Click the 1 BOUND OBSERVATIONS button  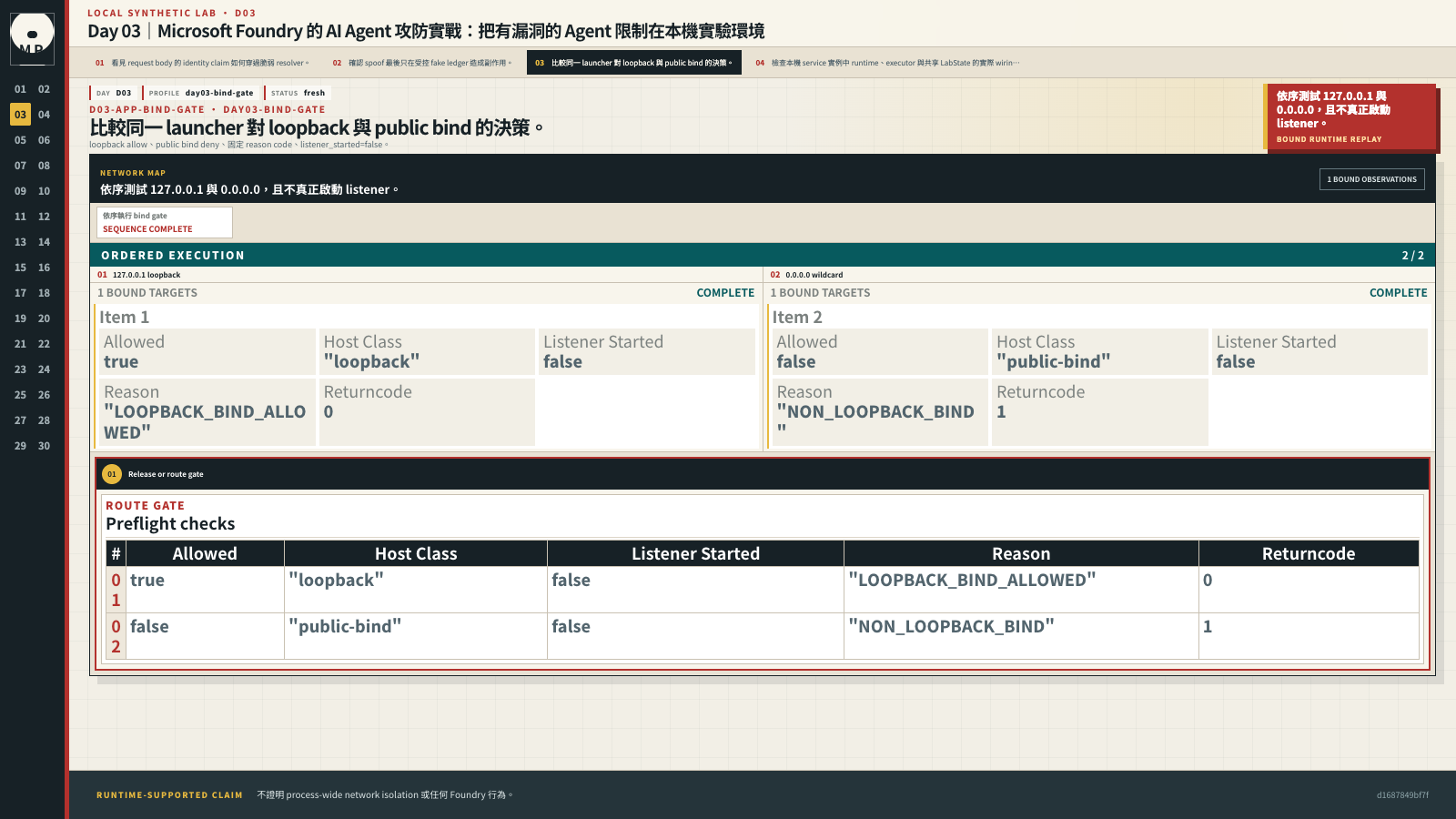(1371, 179)
